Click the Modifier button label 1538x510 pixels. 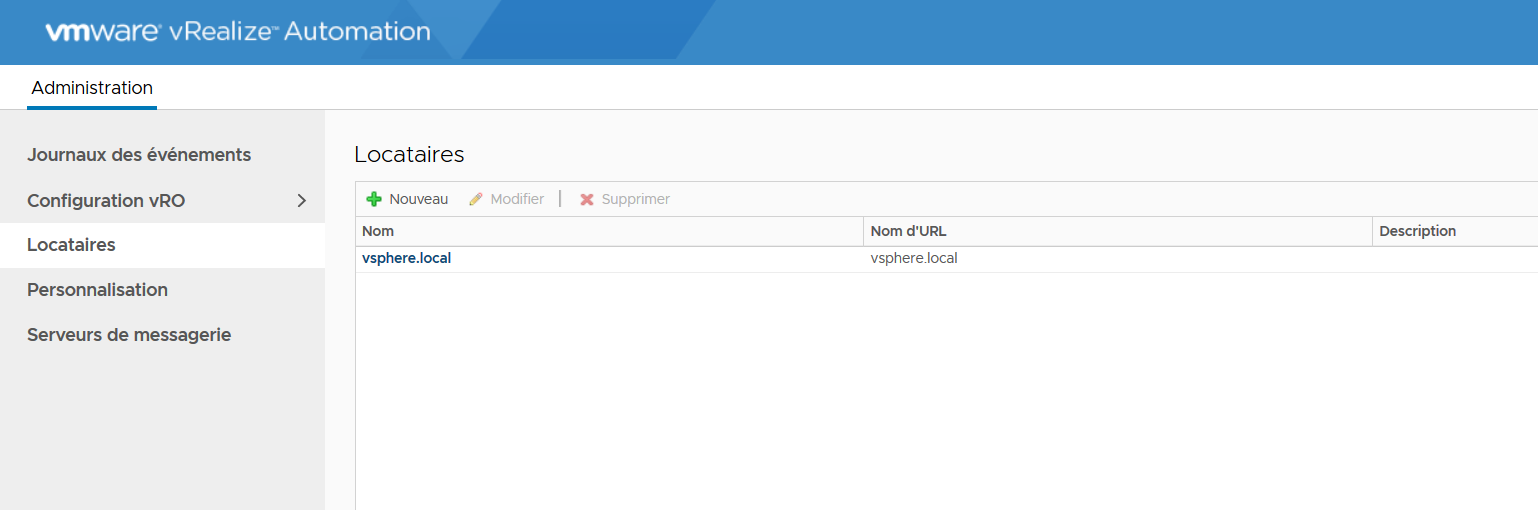click(x=517, y=199)
